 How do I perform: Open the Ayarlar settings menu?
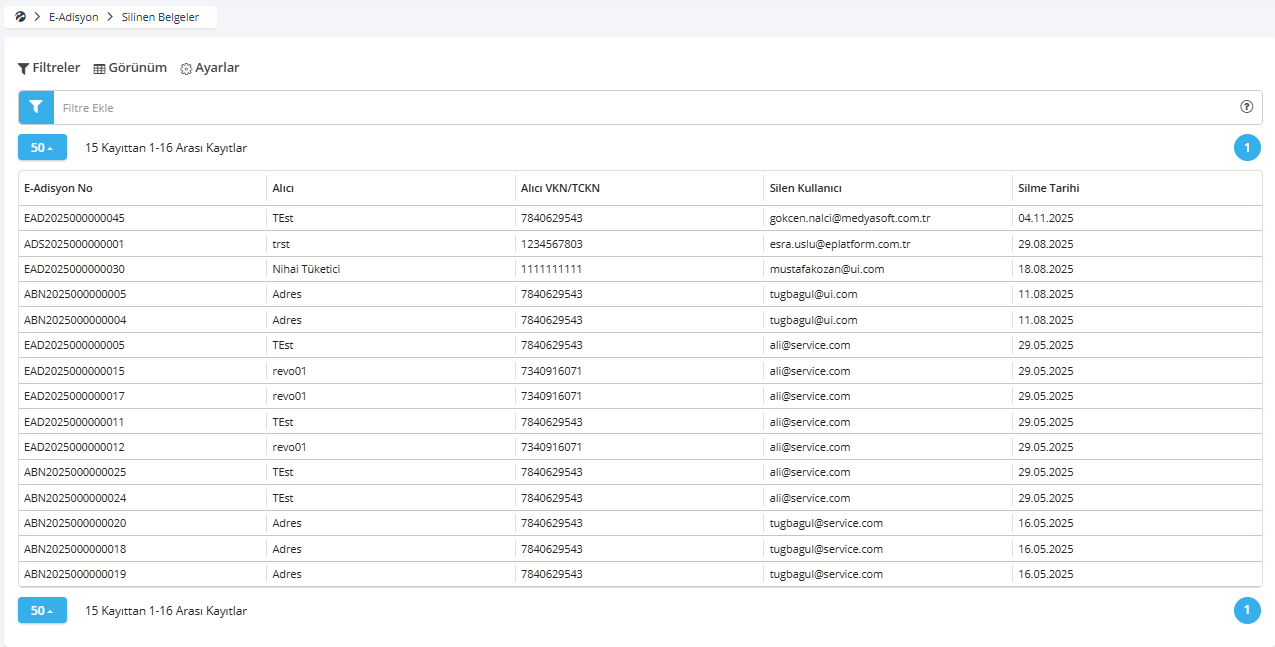pyautogui.click(x=210, y=68)
